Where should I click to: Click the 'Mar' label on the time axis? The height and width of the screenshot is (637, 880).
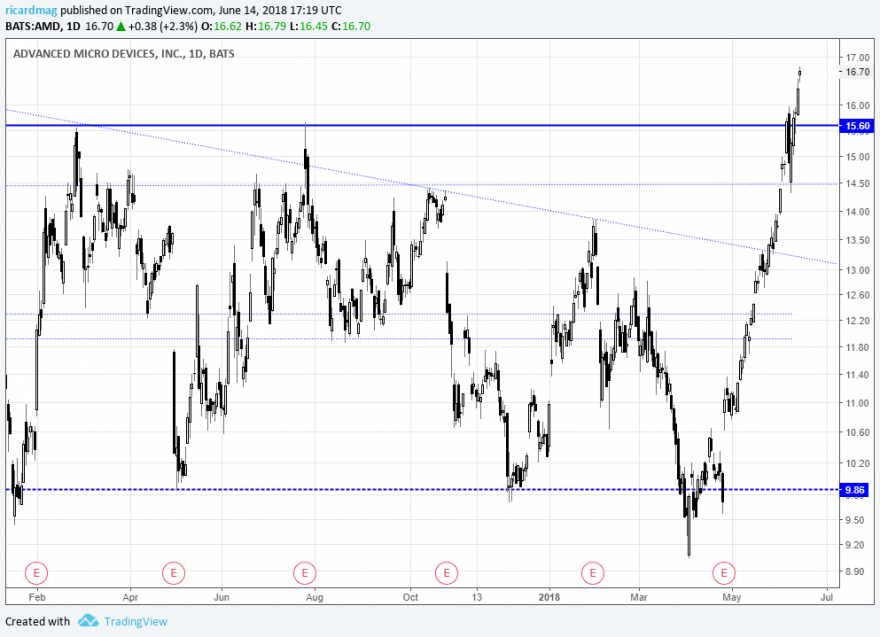coord(639,597)
